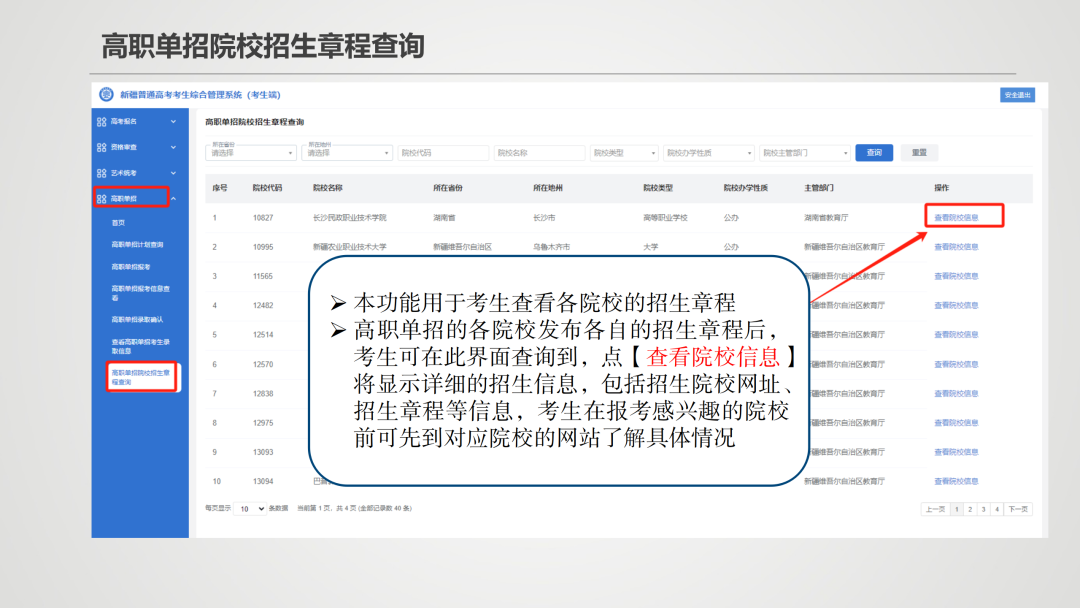Click the 查询 search button

pos(874,152)
